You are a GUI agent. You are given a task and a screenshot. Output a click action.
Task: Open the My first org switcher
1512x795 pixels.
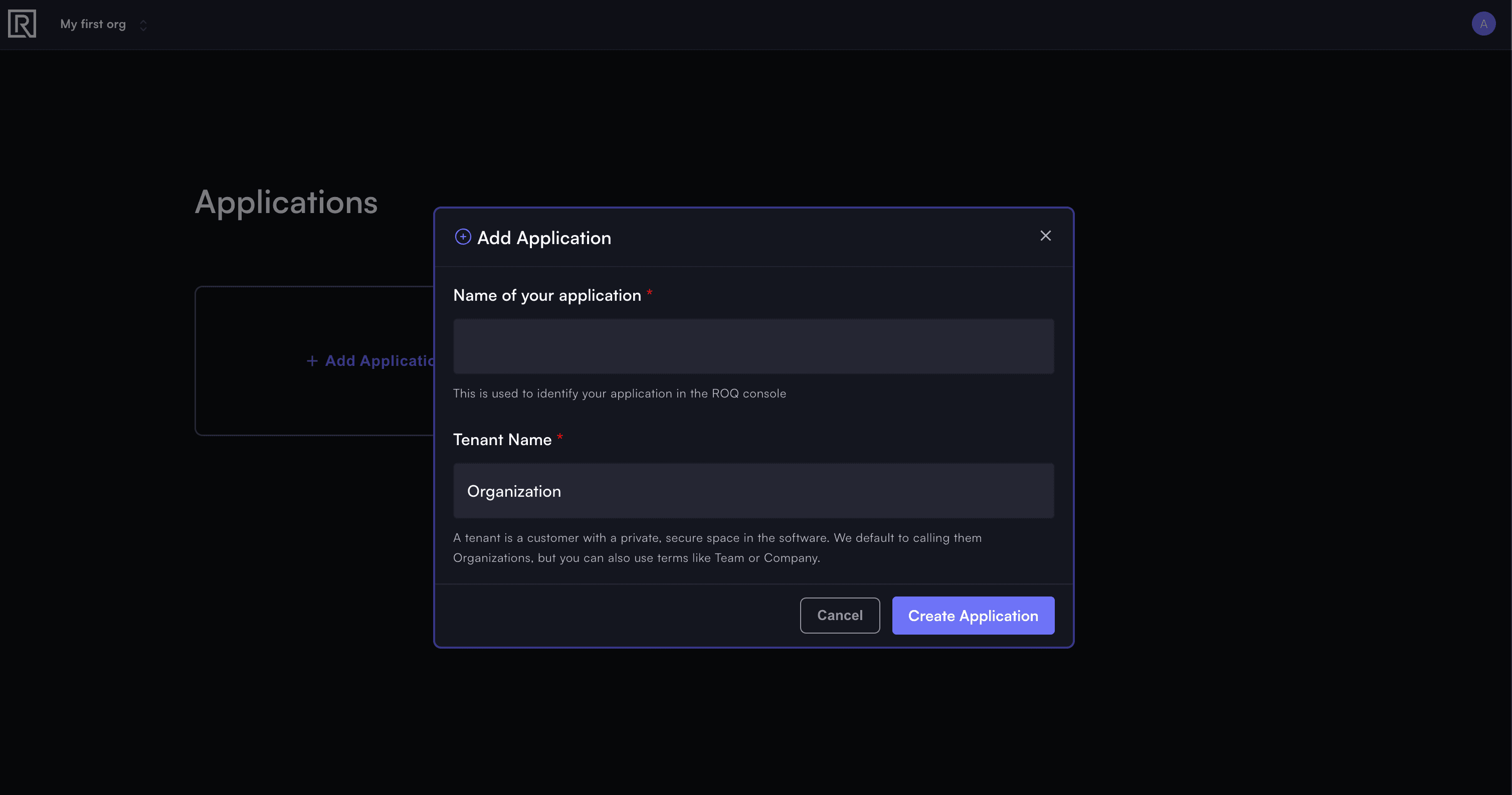(x=104, y=25)
